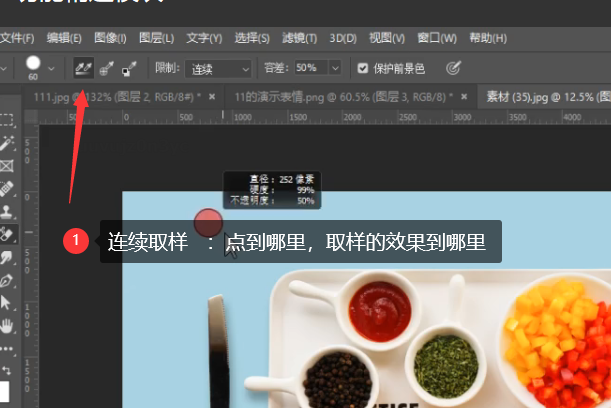Choose Sampling: Once eyedropper icon
This screenshot has width=611, height=408.
106,68
